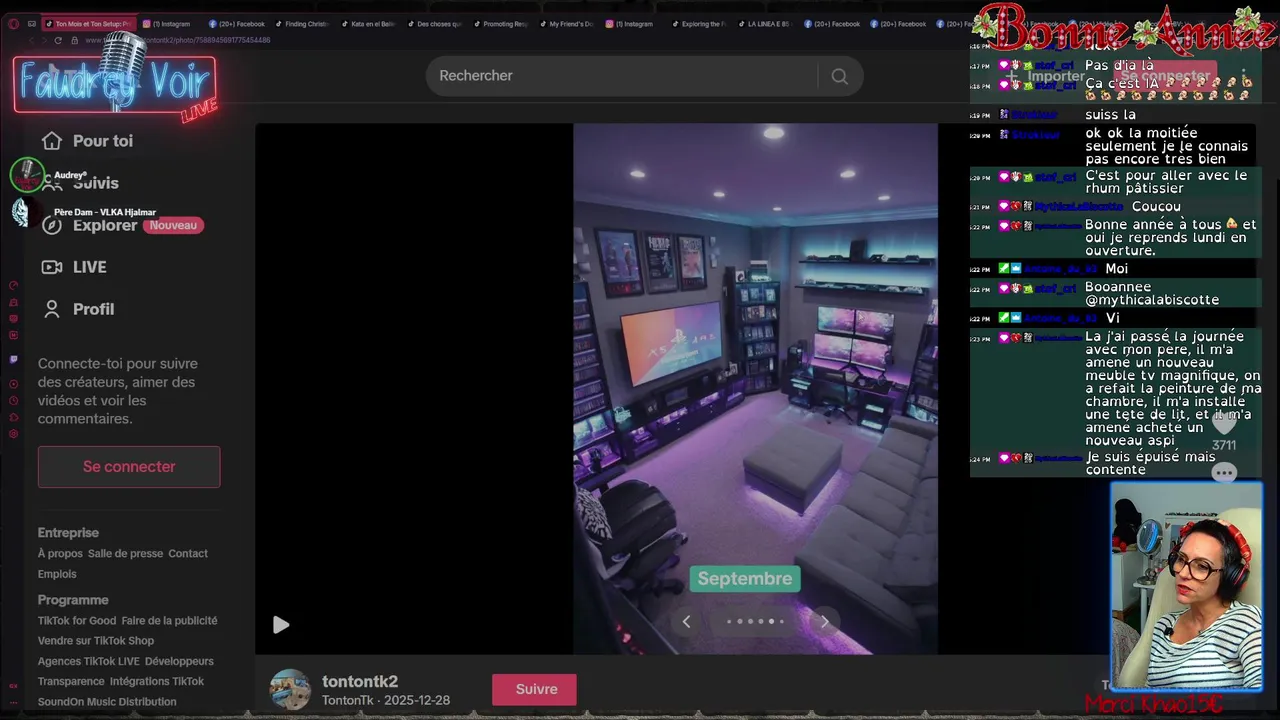
Task: Open the comments bubble icon
Action: click(x=1224, y=473)
